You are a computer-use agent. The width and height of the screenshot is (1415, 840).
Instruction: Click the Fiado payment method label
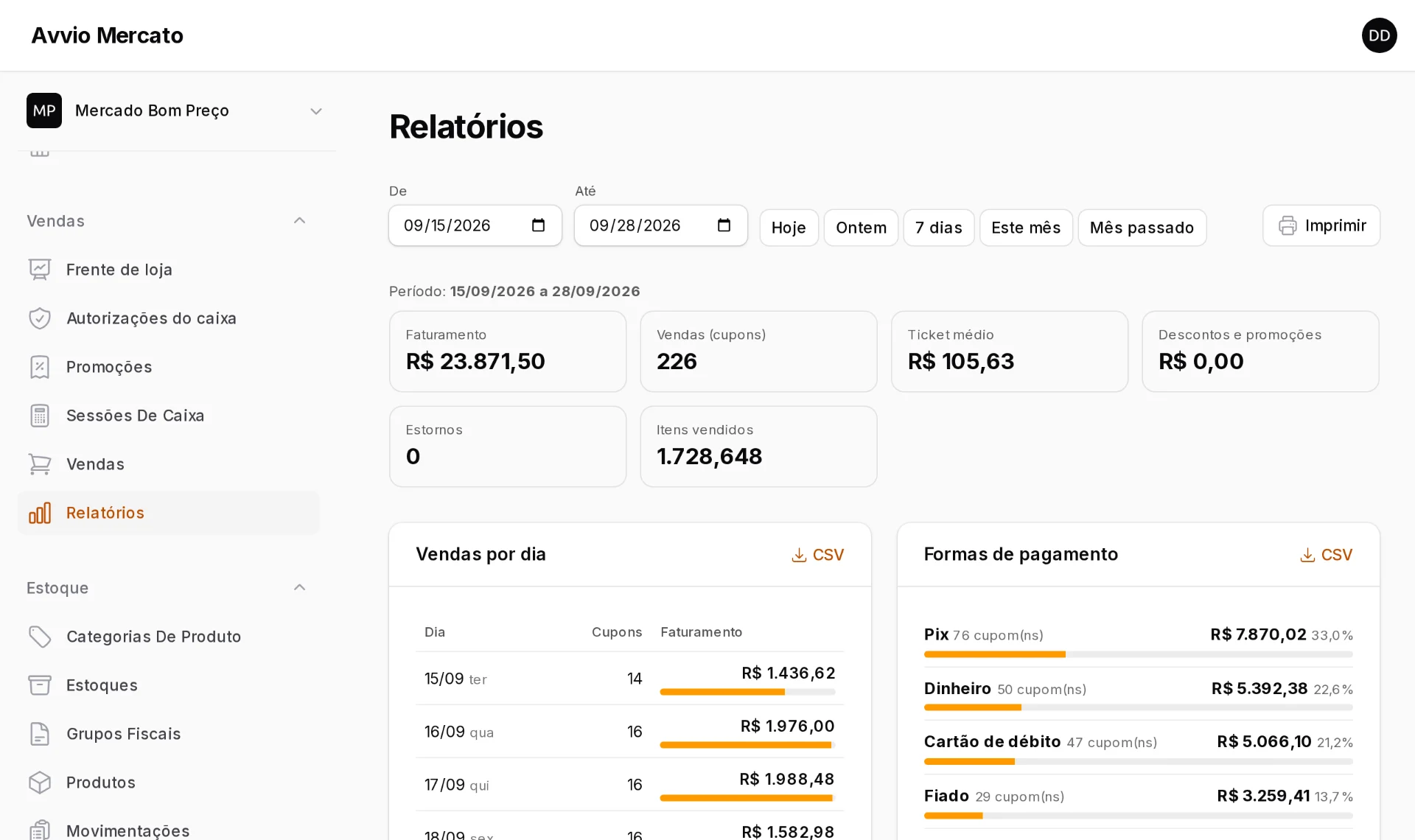946,796
